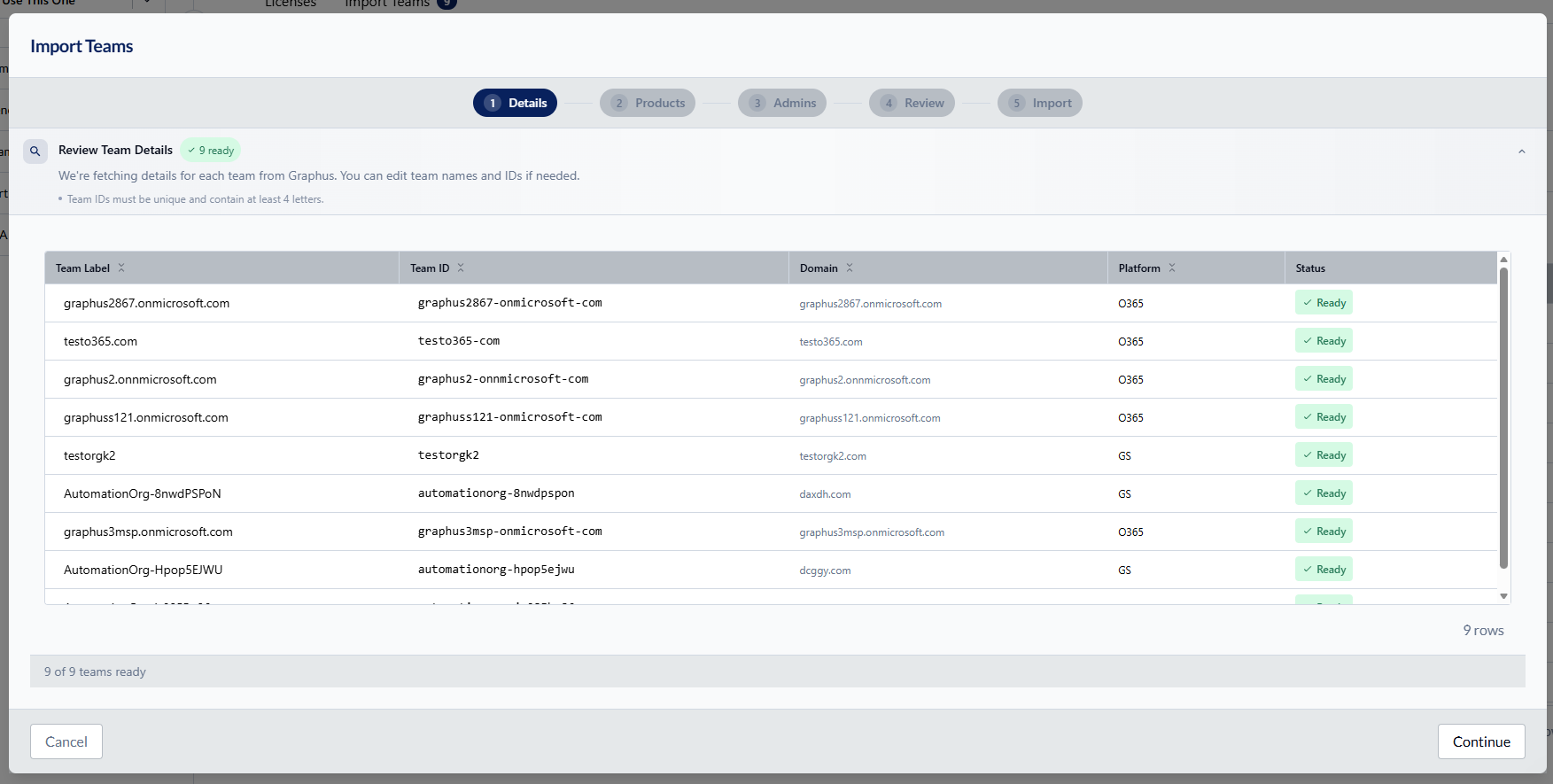
Task: Open the graphus2867.onmicrosoft.com domain link
Action: 870,304
